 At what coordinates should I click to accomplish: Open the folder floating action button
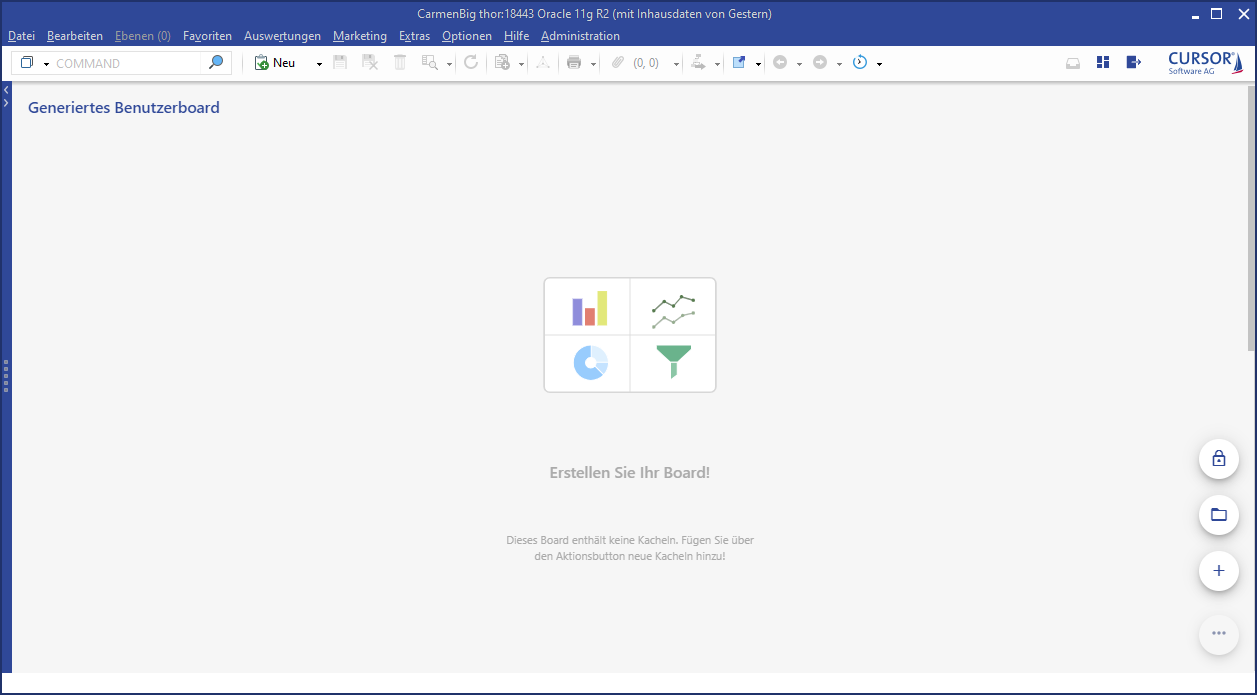[1218, 515]
